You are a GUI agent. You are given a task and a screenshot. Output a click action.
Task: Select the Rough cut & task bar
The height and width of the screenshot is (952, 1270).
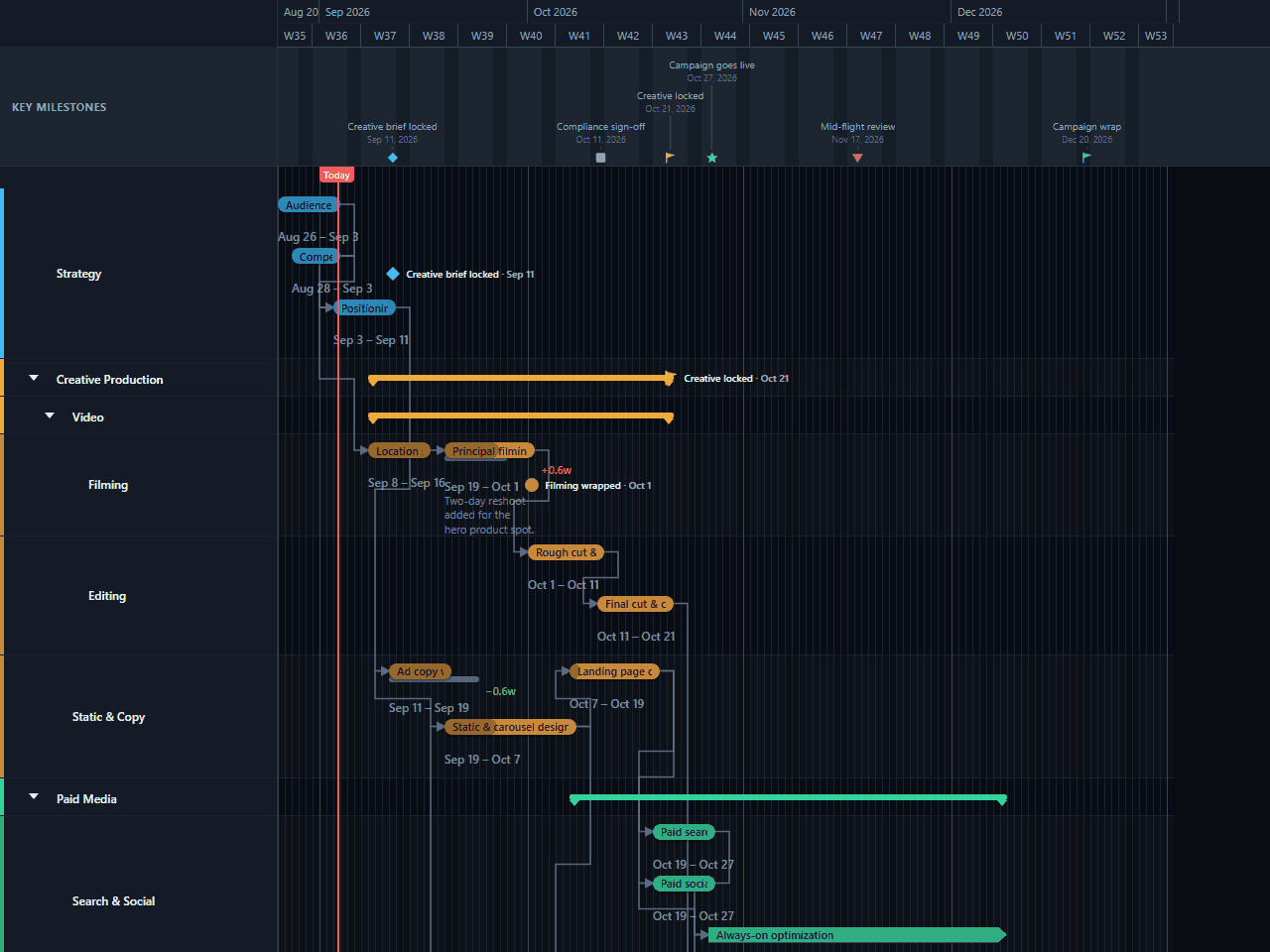pyautogui.click(x=566, y=552)
